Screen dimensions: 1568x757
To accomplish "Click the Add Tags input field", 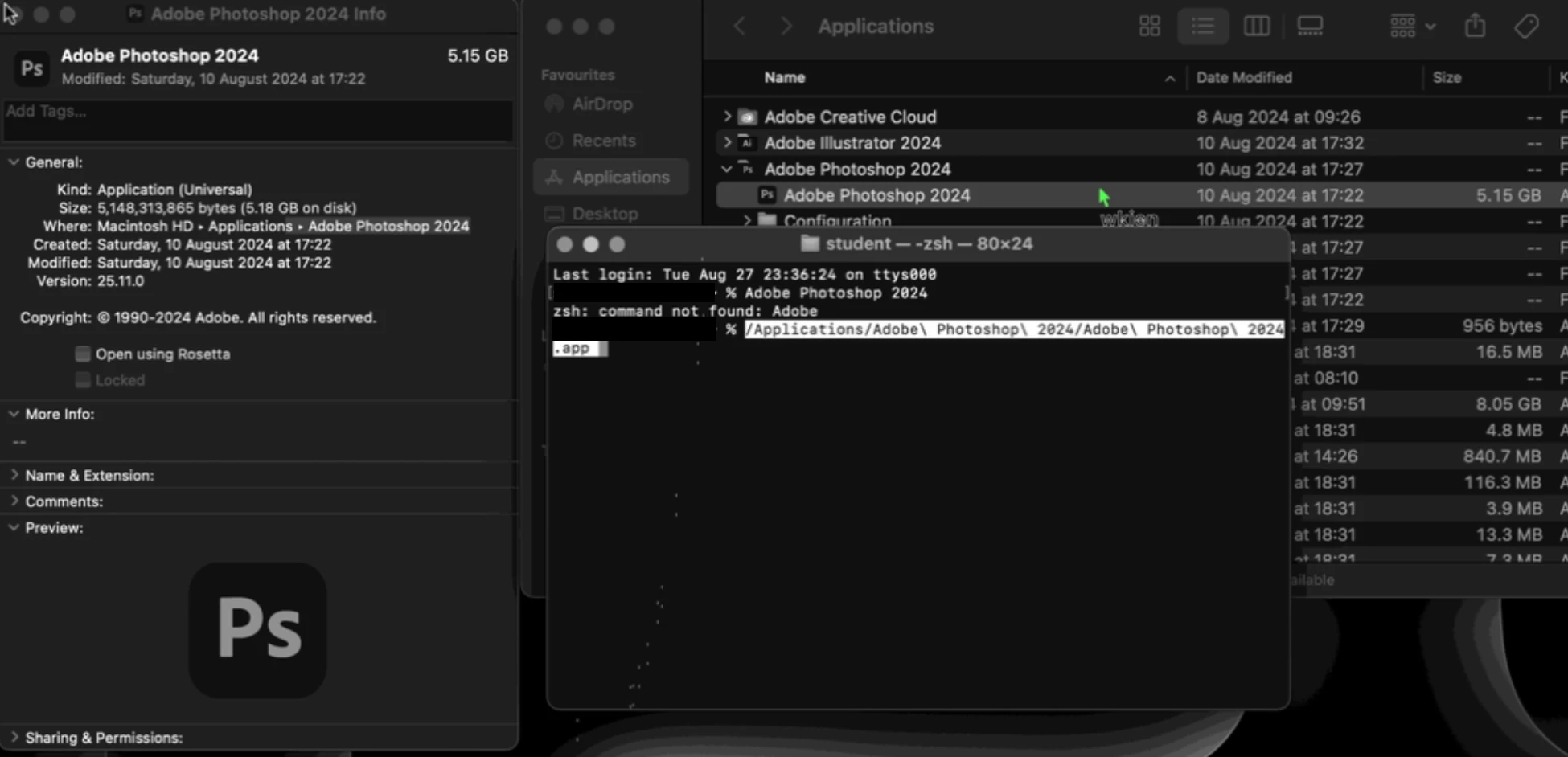I will [258, 121].
